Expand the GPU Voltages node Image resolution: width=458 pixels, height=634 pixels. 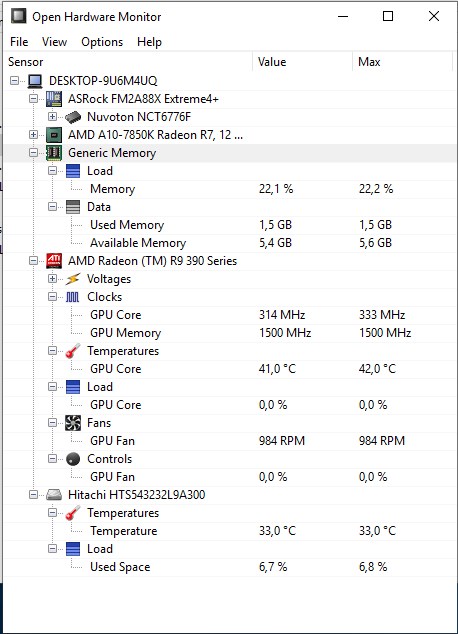52,279
